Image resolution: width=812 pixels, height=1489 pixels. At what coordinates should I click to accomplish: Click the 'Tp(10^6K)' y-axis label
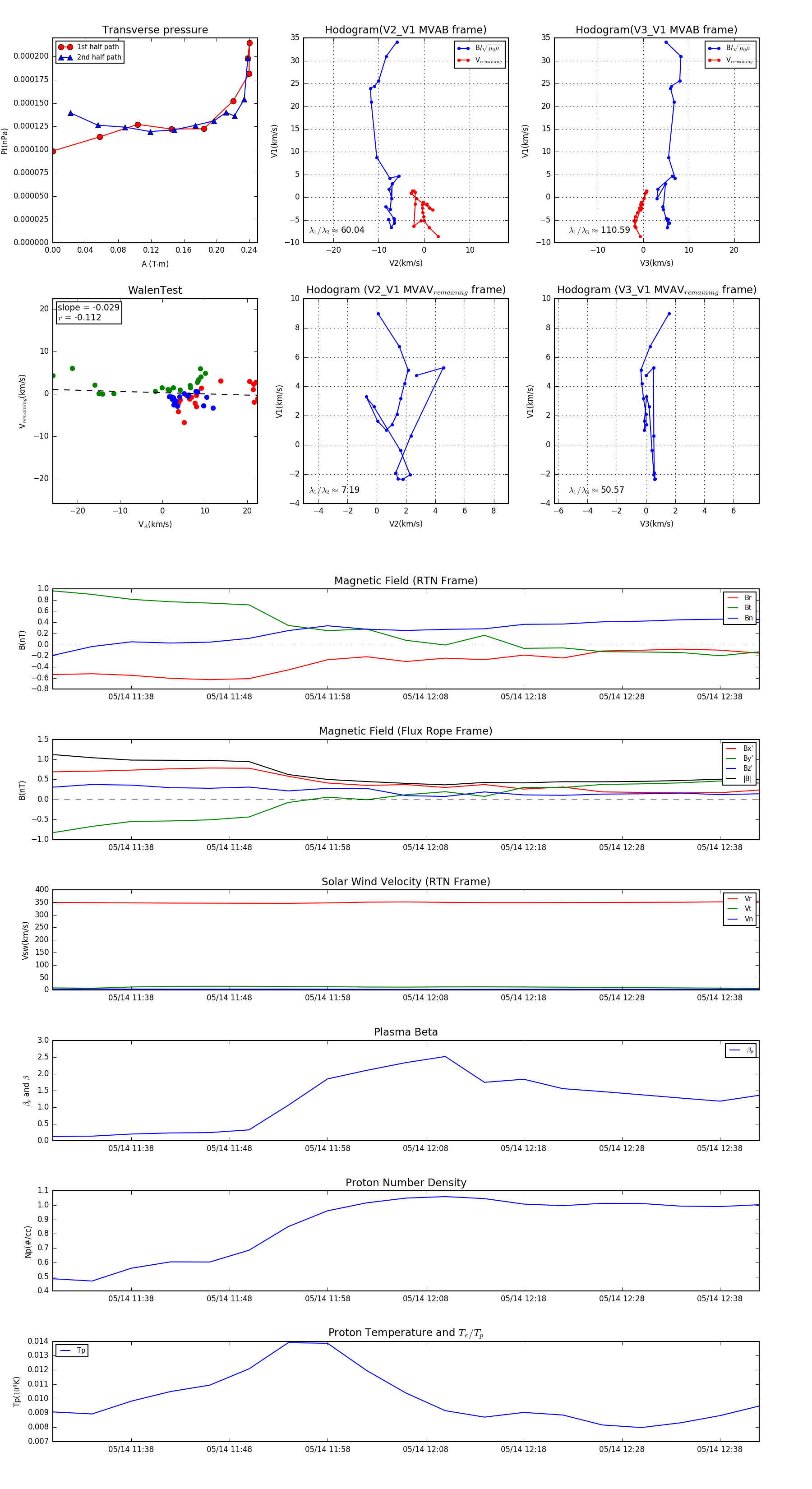tap(17, 1392)
